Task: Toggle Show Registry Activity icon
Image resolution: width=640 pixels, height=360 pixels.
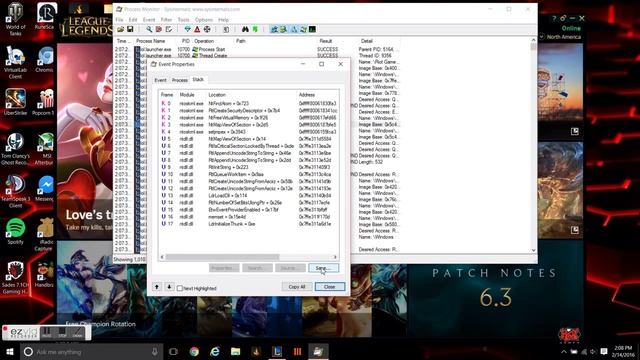Action: pos(274,29)
